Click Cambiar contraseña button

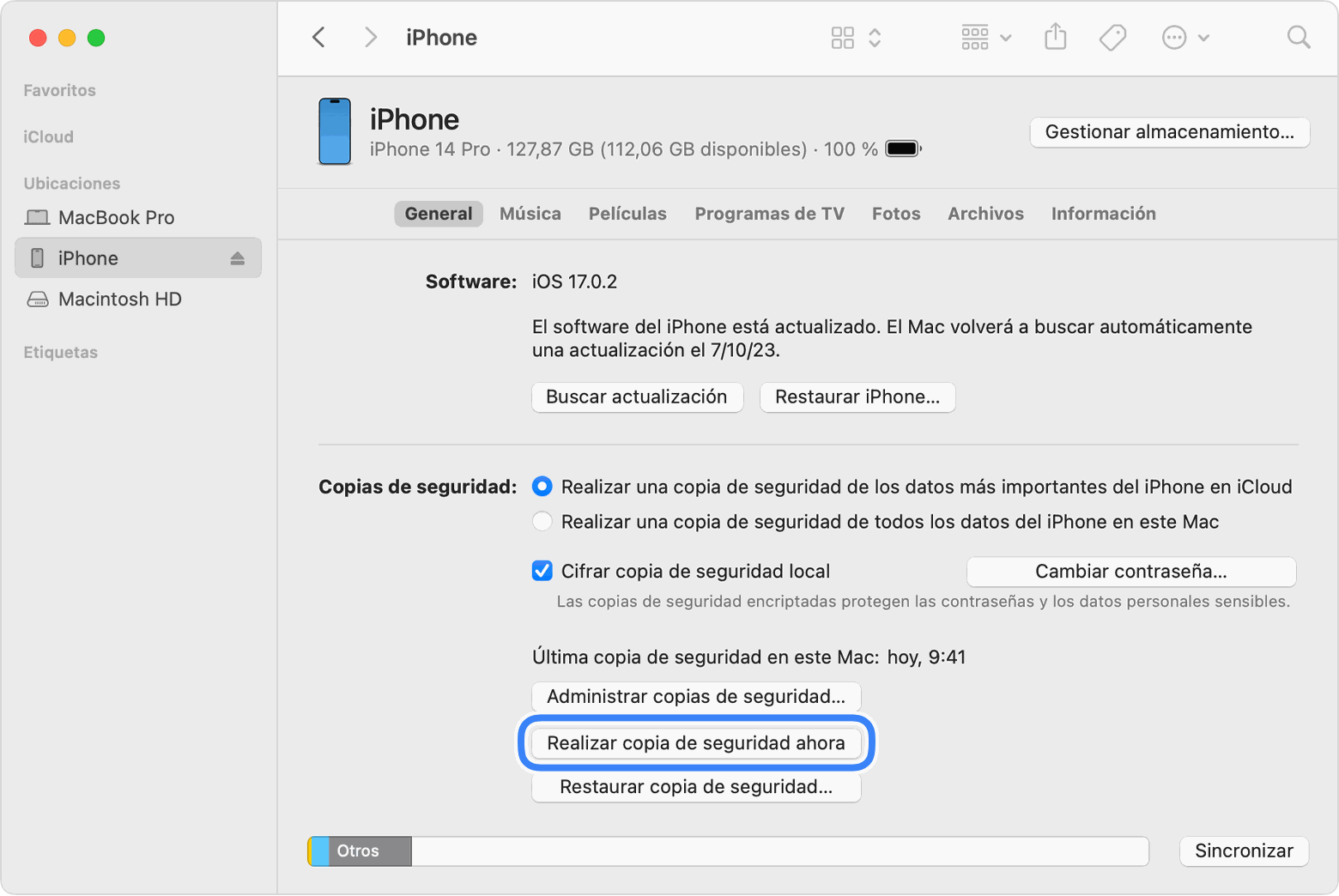click(x=1131, y=572)
